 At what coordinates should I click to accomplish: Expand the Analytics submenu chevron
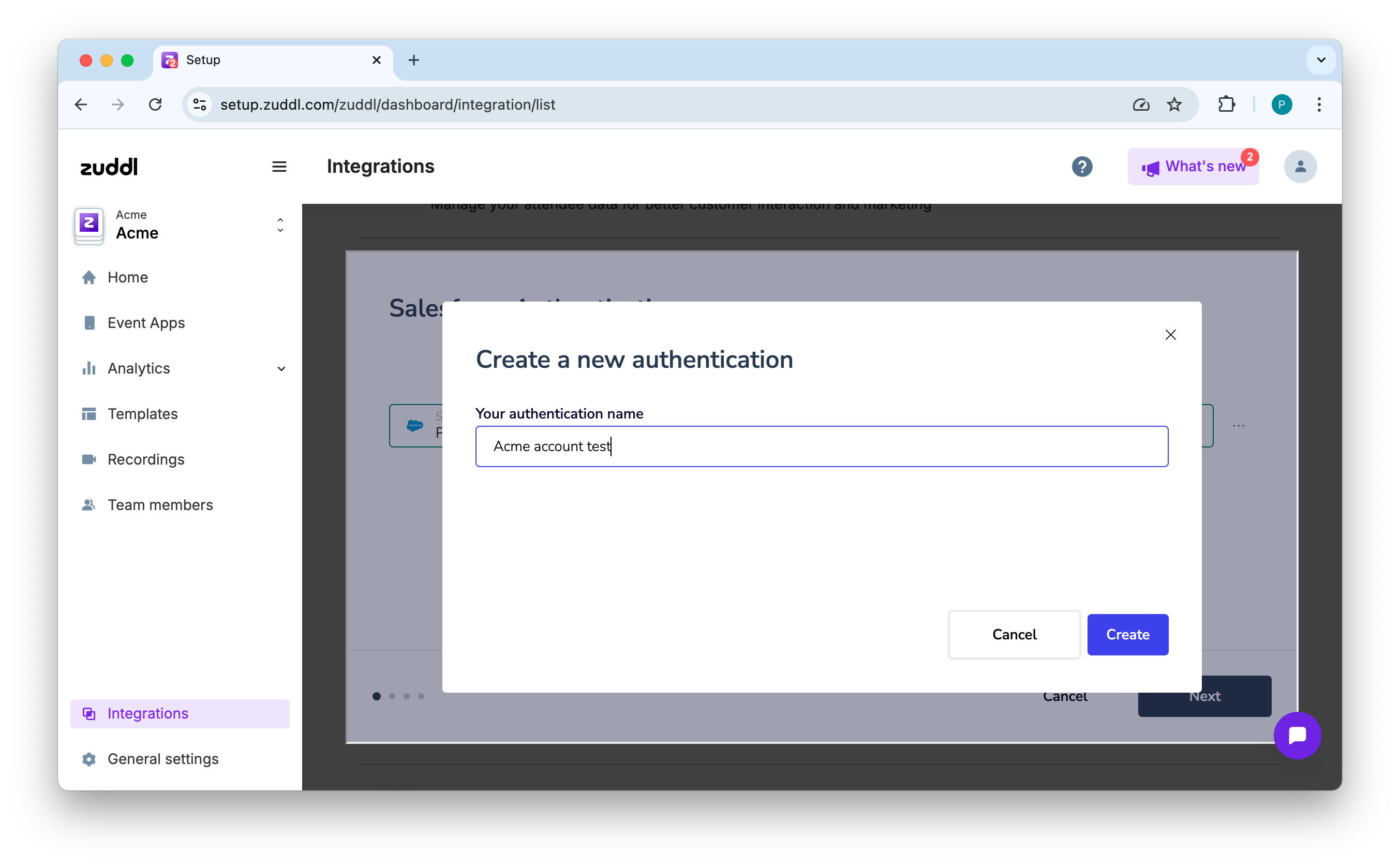coord(281,369)
